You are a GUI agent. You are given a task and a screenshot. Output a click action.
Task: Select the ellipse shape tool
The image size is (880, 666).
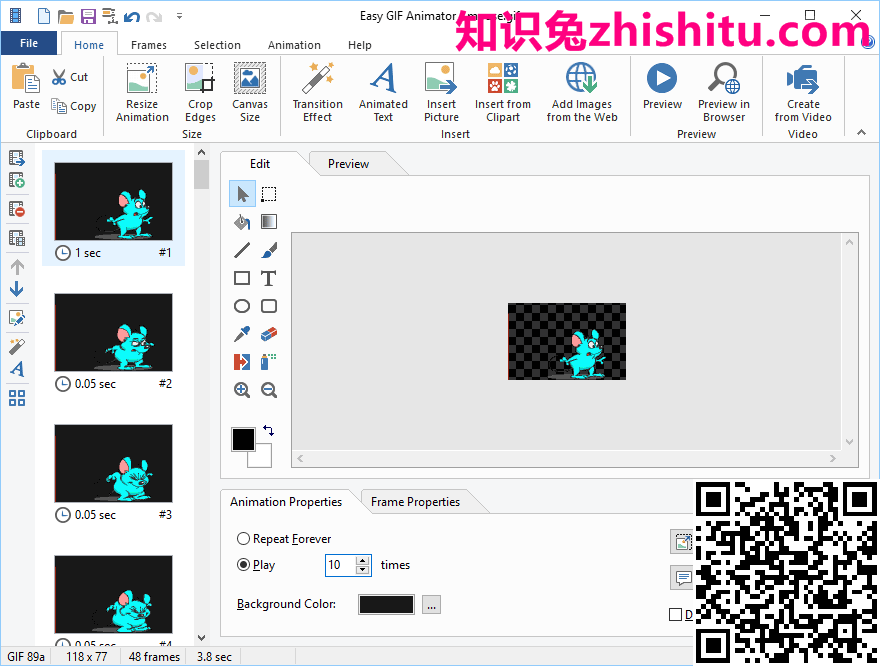coord(242,306)
